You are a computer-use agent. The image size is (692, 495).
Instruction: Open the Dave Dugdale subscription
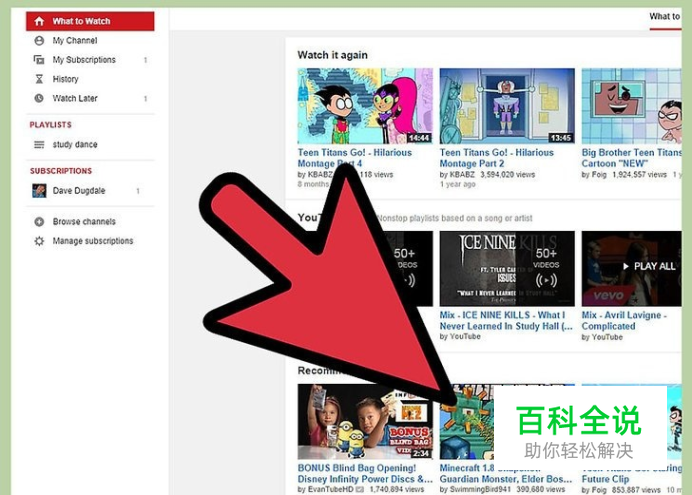point(79,191)
